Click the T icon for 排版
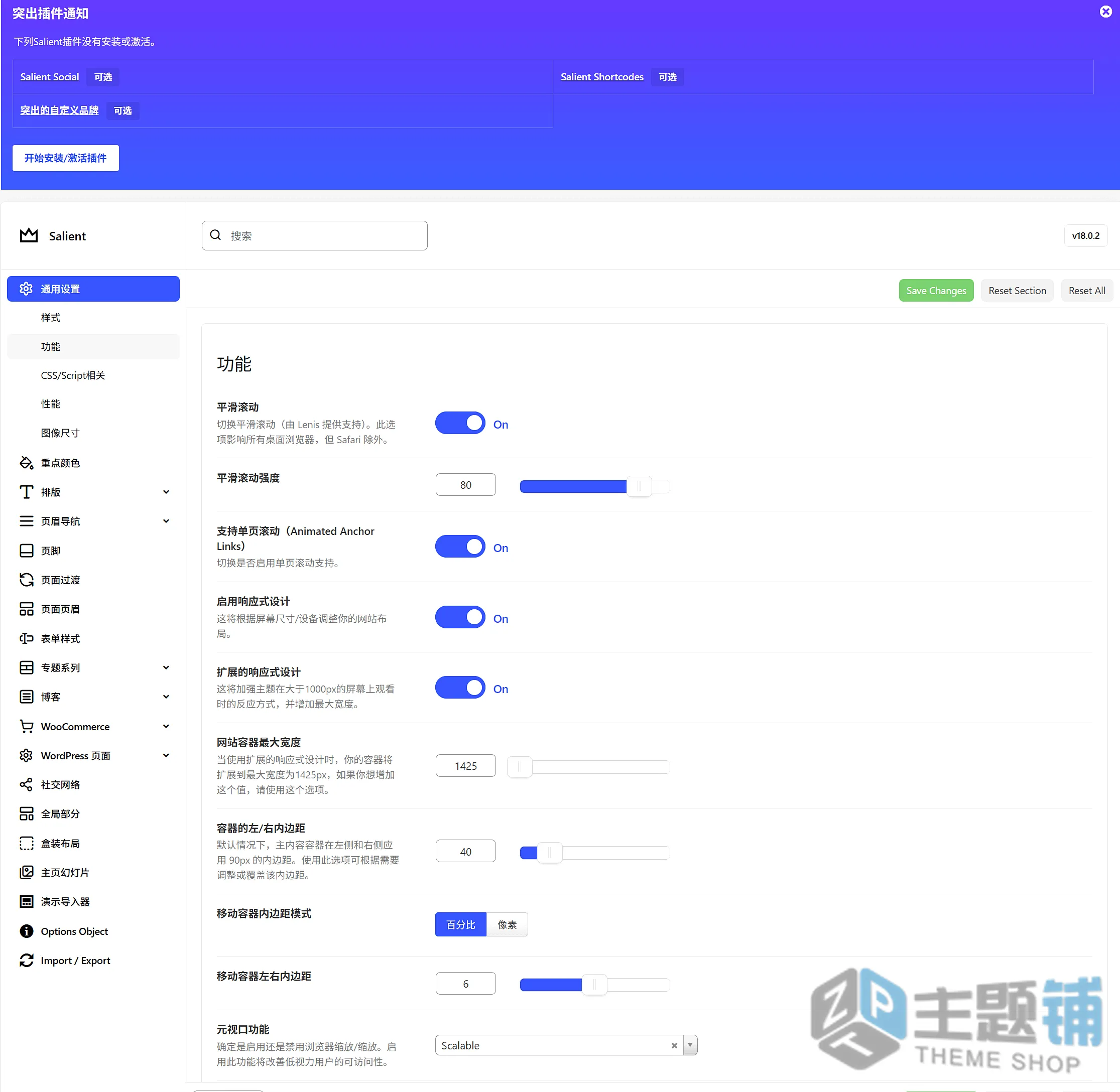This screenshot has width=1120, height=1092. click(x=27, y=492)
